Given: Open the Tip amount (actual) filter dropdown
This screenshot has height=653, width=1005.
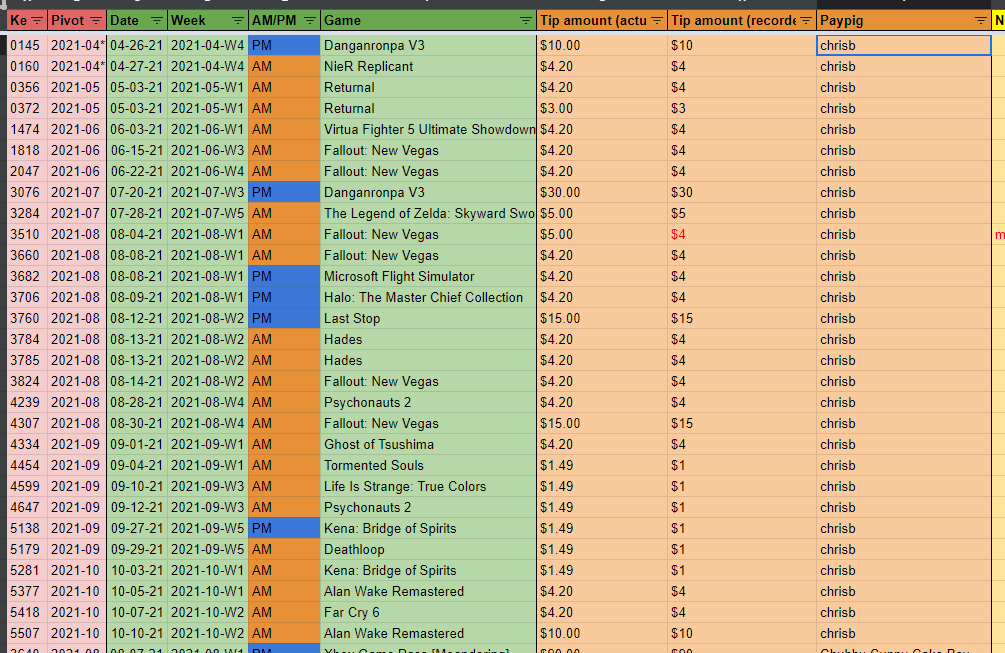Looking at the screenshot, I should tap(657, 21).
